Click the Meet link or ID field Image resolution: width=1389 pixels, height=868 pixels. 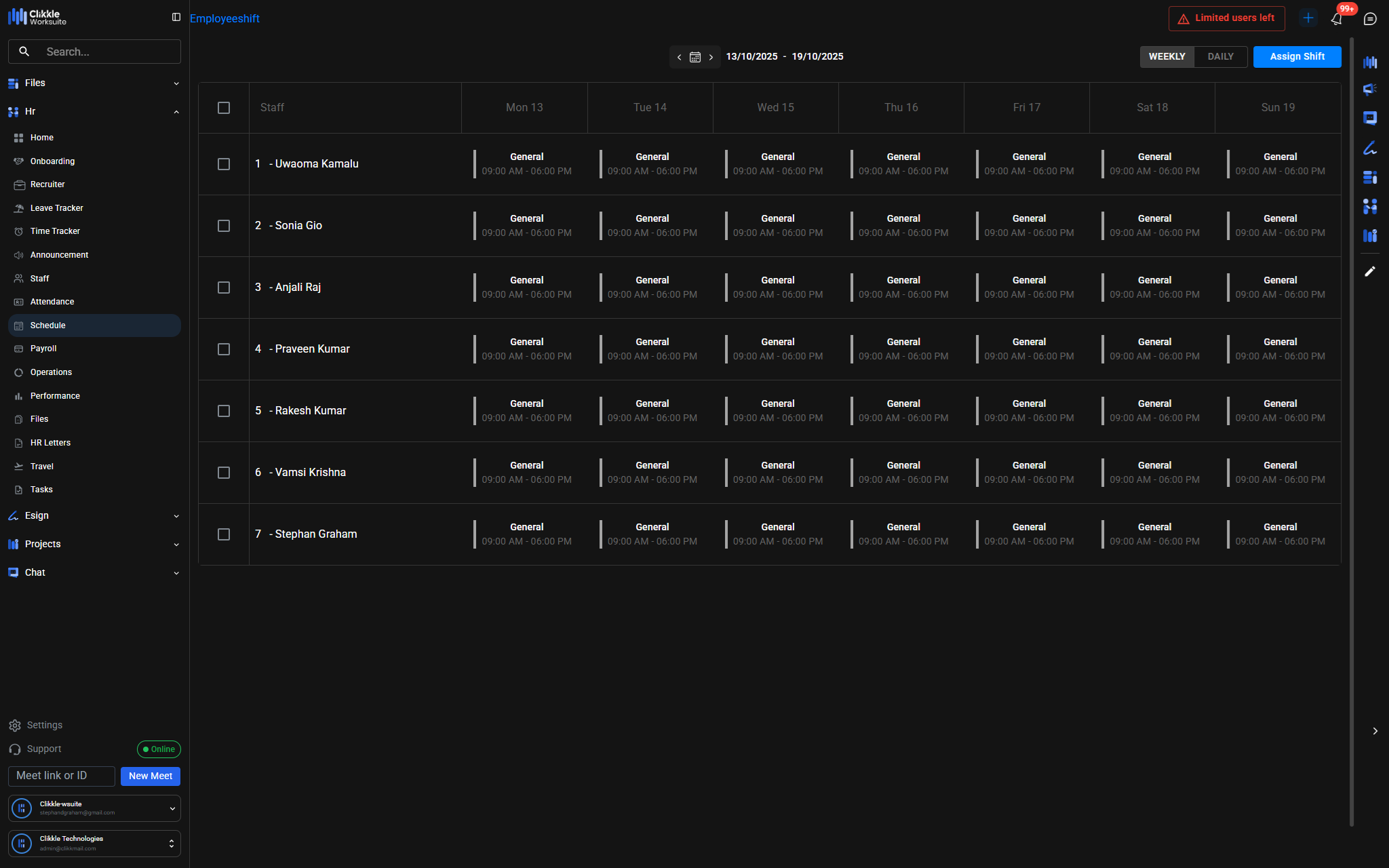(x=62, y=776)
